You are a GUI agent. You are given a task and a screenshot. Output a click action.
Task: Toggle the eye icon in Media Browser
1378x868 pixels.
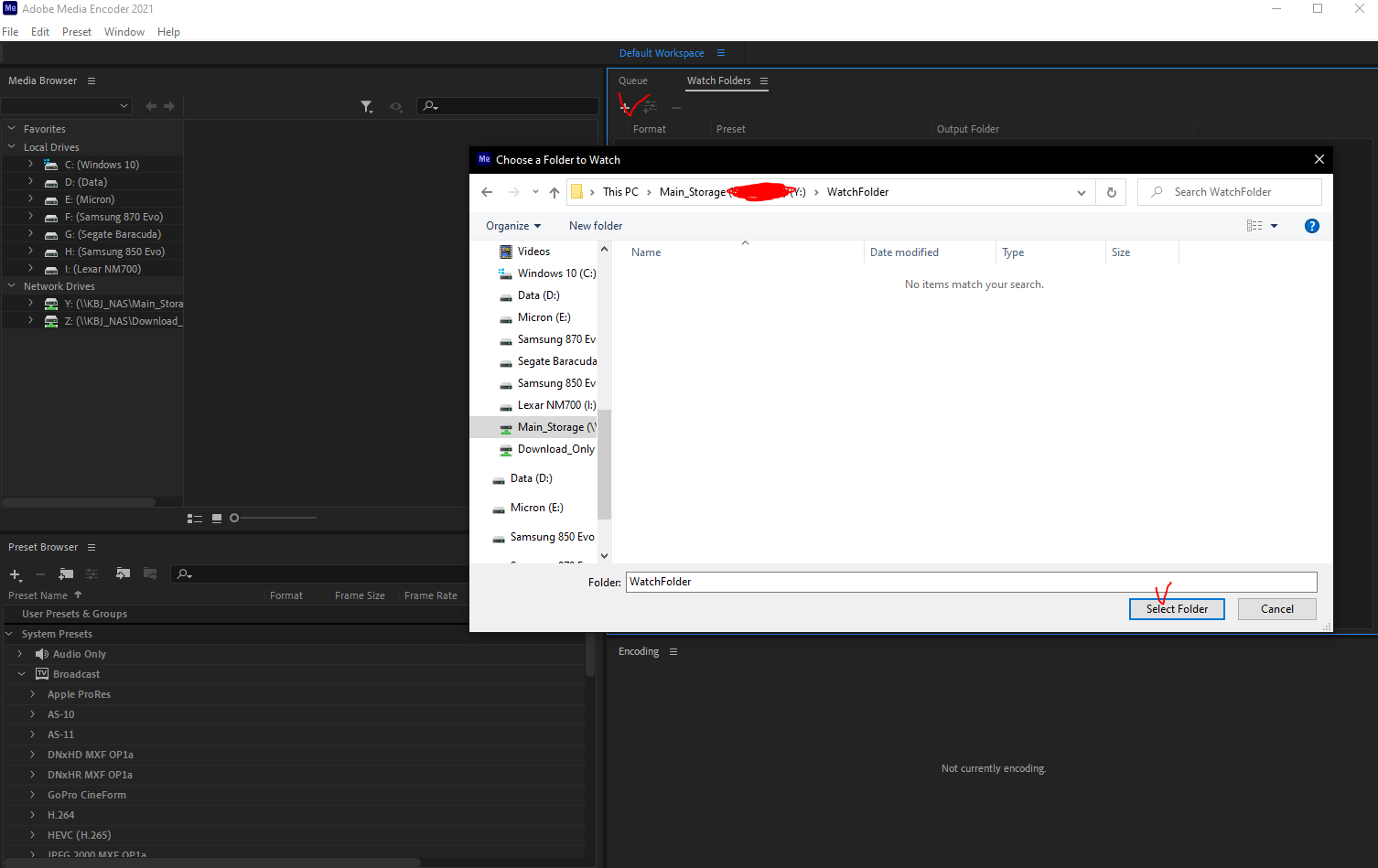point(396,107)
